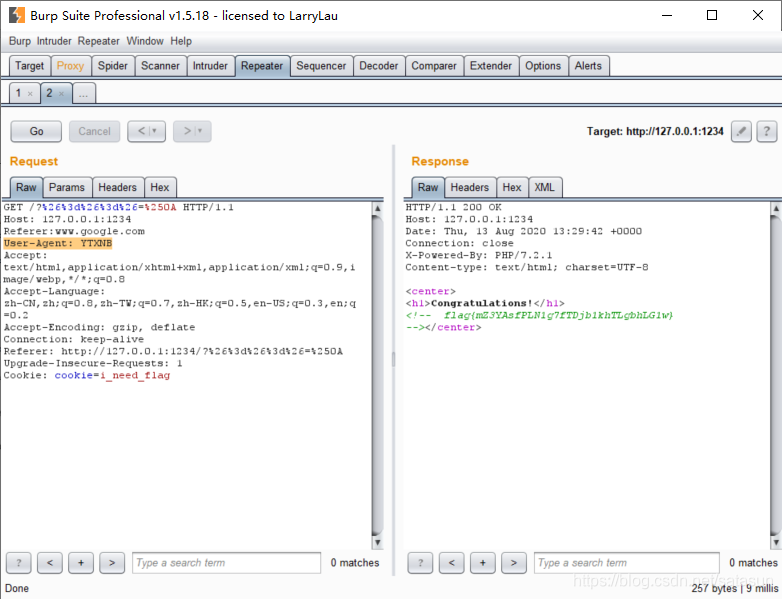
Task: Open a new Repeater tab via the ellipsis tab
Action: pos(84,93)
